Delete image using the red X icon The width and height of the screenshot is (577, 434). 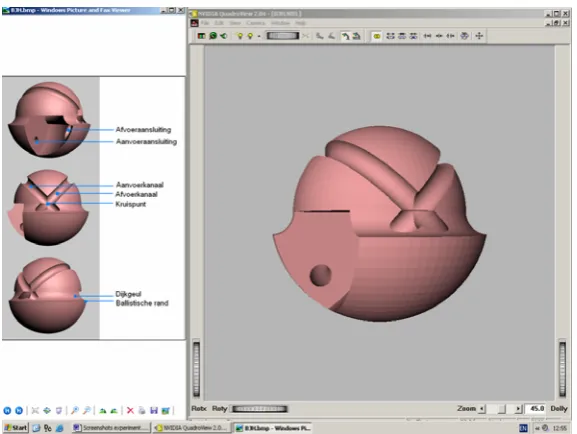[130, 410]
